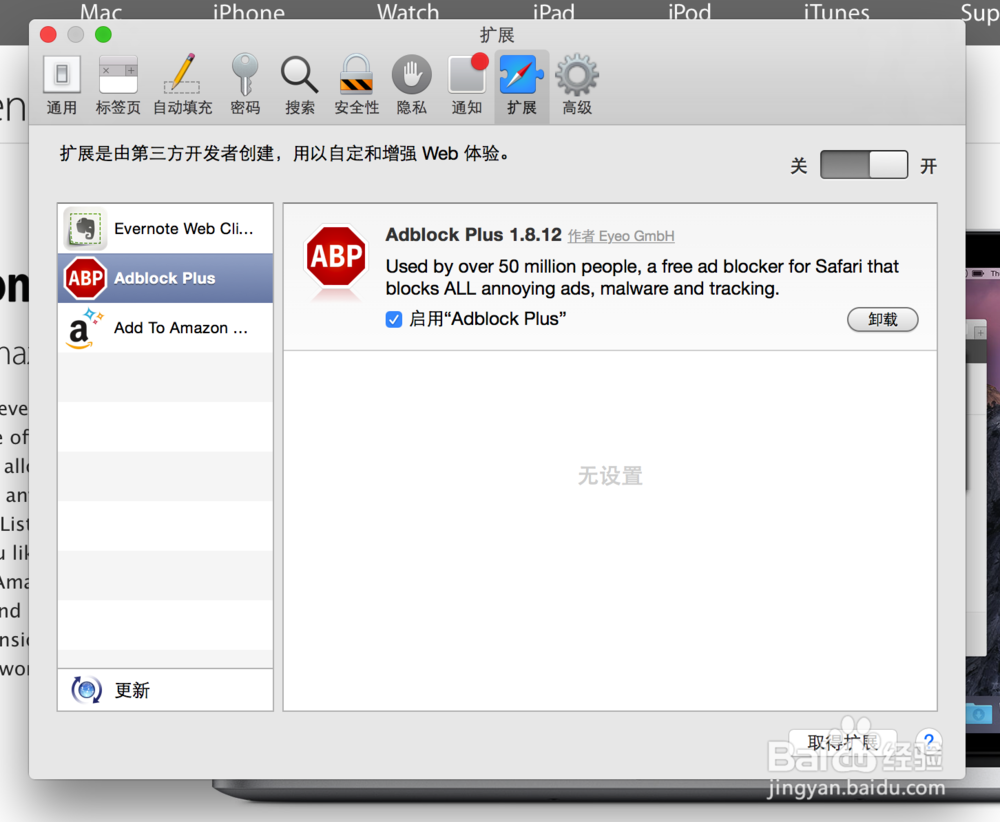The image size is (1000, 822).
Task: Click the 更新 (Updates) row
Action: pyautogui.click(x=165, y=690)
